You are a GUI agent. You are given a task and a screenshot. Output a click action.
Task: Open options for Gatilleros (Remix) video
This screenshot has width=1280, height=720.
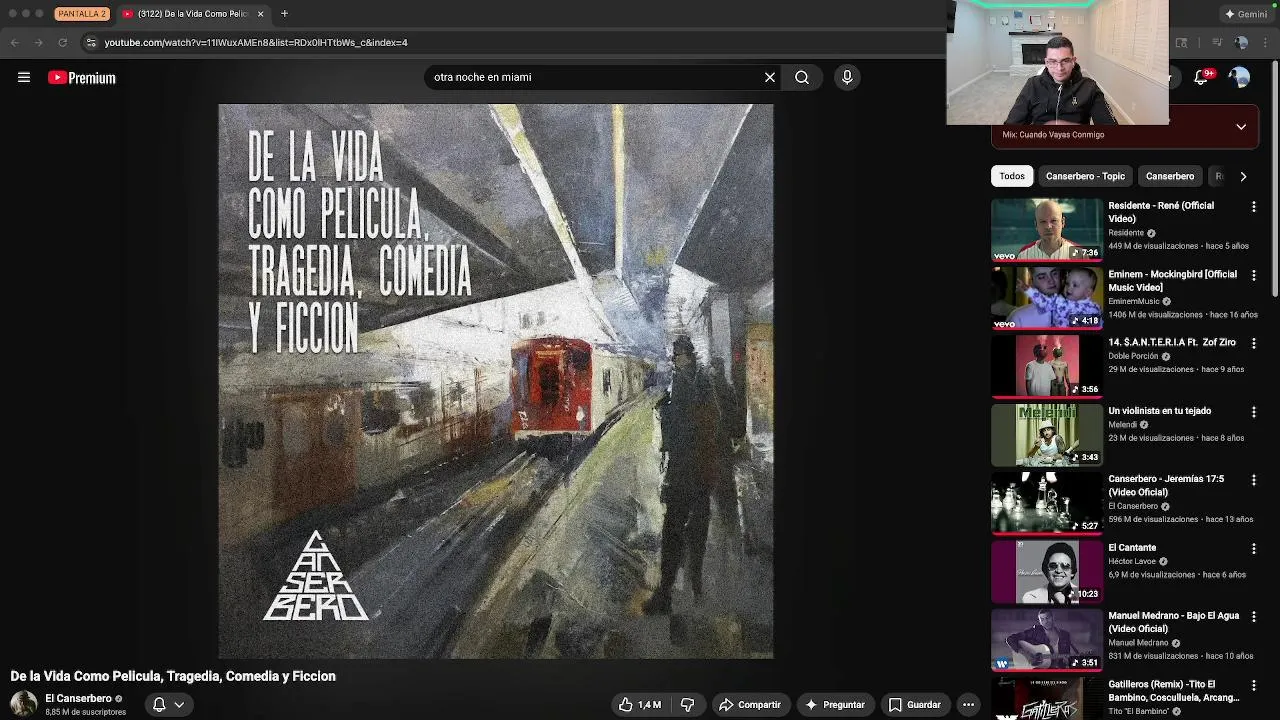tap(1254, 685)
